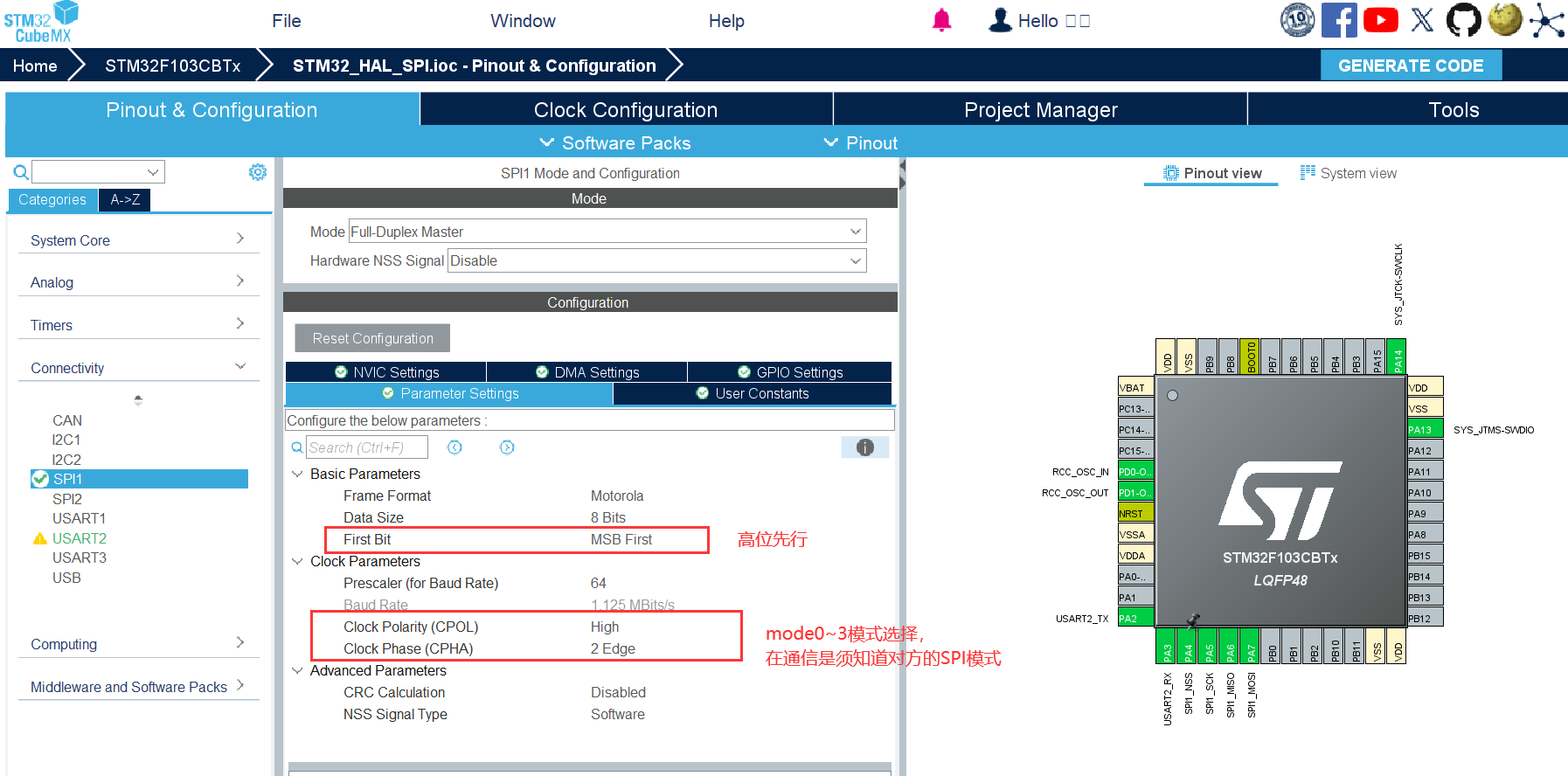Collapse the left panel with splitter arrow
The height and width of the screenshot is (776, 1568).
902,164
